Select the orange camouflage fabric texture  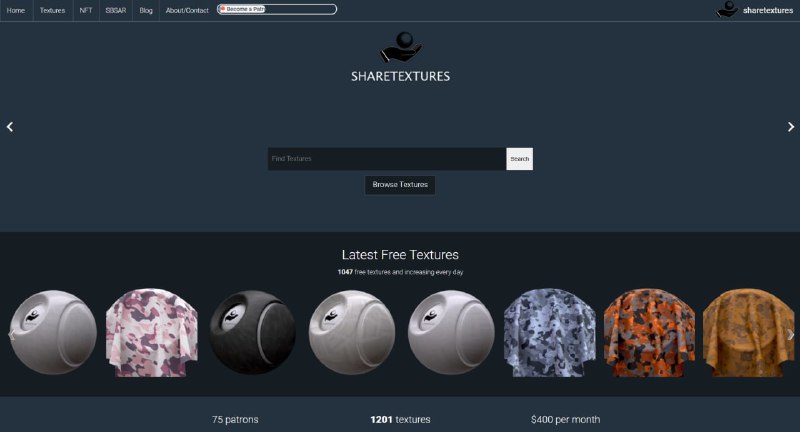pyautogui.click(x=649, y=333)
